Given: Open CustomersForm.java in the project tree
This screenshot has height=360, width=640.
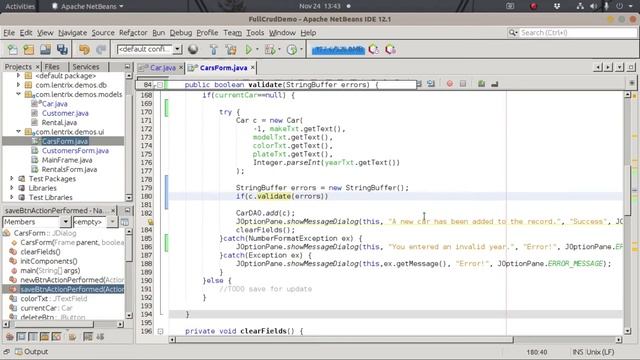Looking at the screenshot, I should click(x=75, y=151).
